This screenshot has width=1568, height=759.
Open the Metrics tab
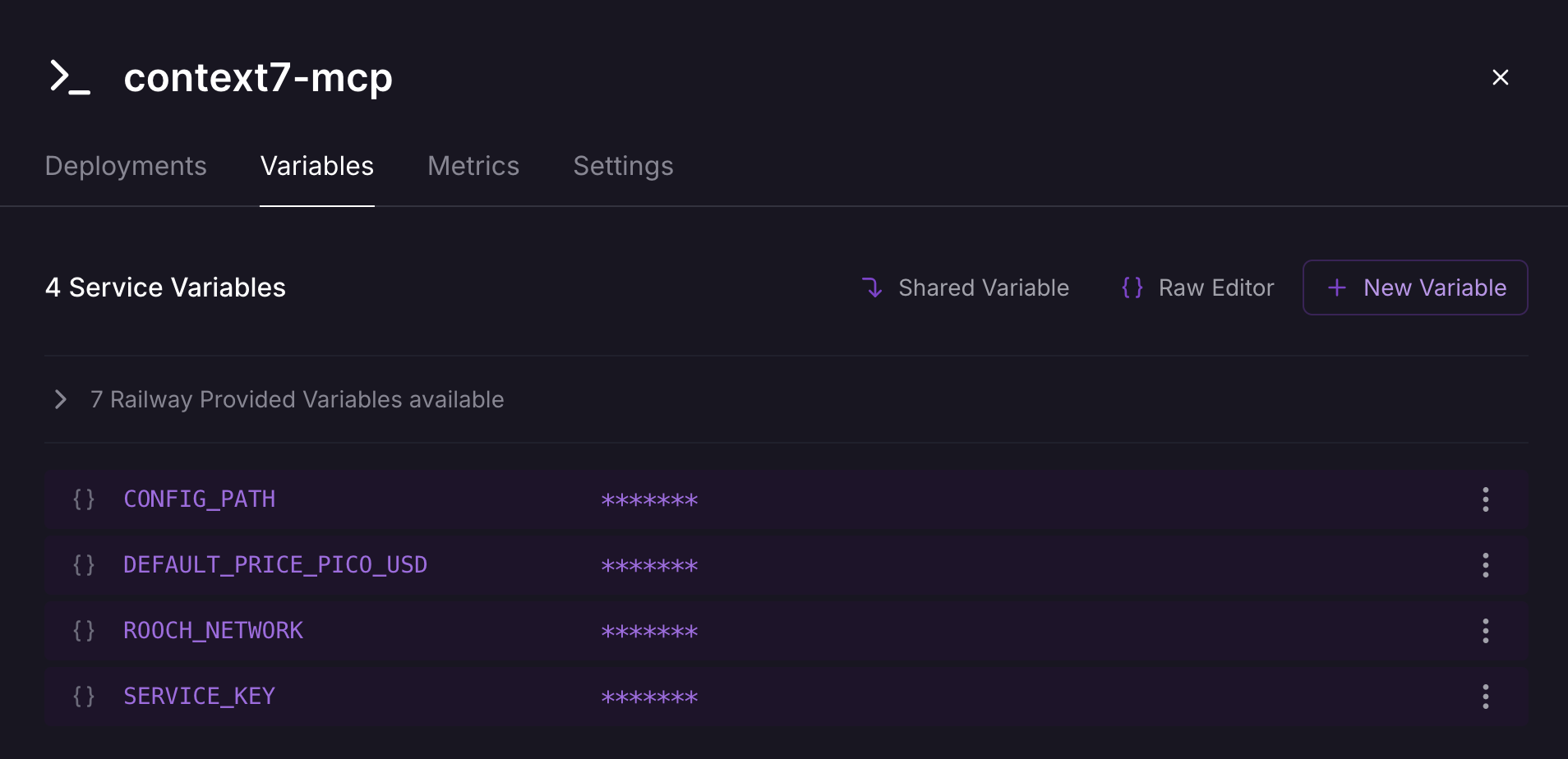pyautogui.click(x=473, y=166)
